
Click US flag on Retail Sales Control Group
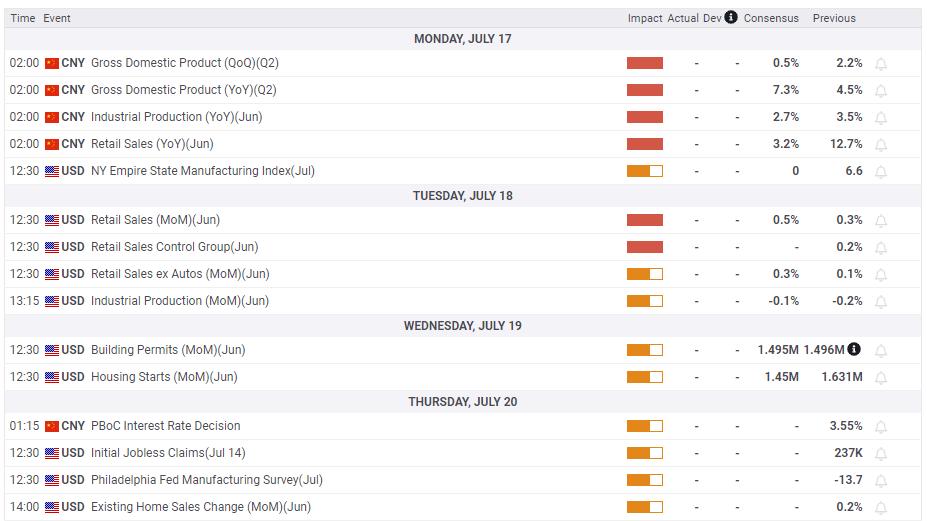coord(52,247)
